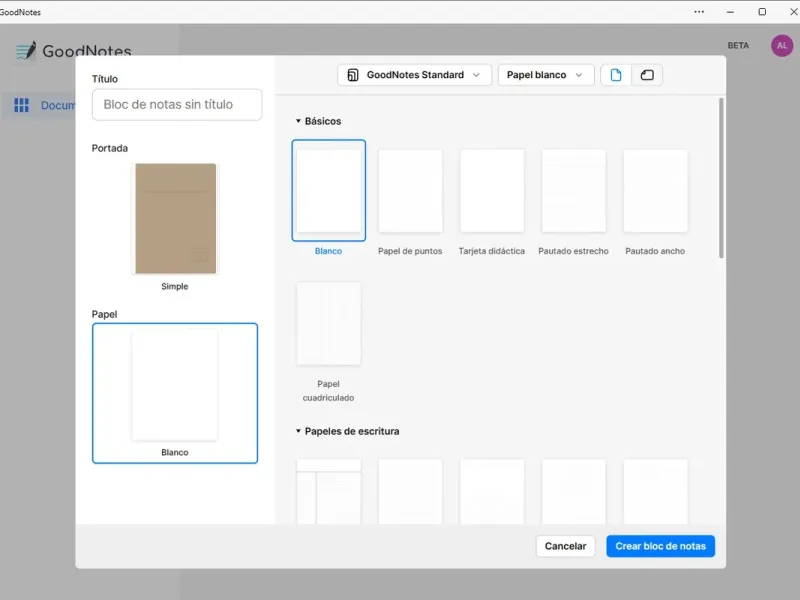This screenshot has height=600, width=800.
Task: Open the three-dots window menu
Action: [699, 12]
